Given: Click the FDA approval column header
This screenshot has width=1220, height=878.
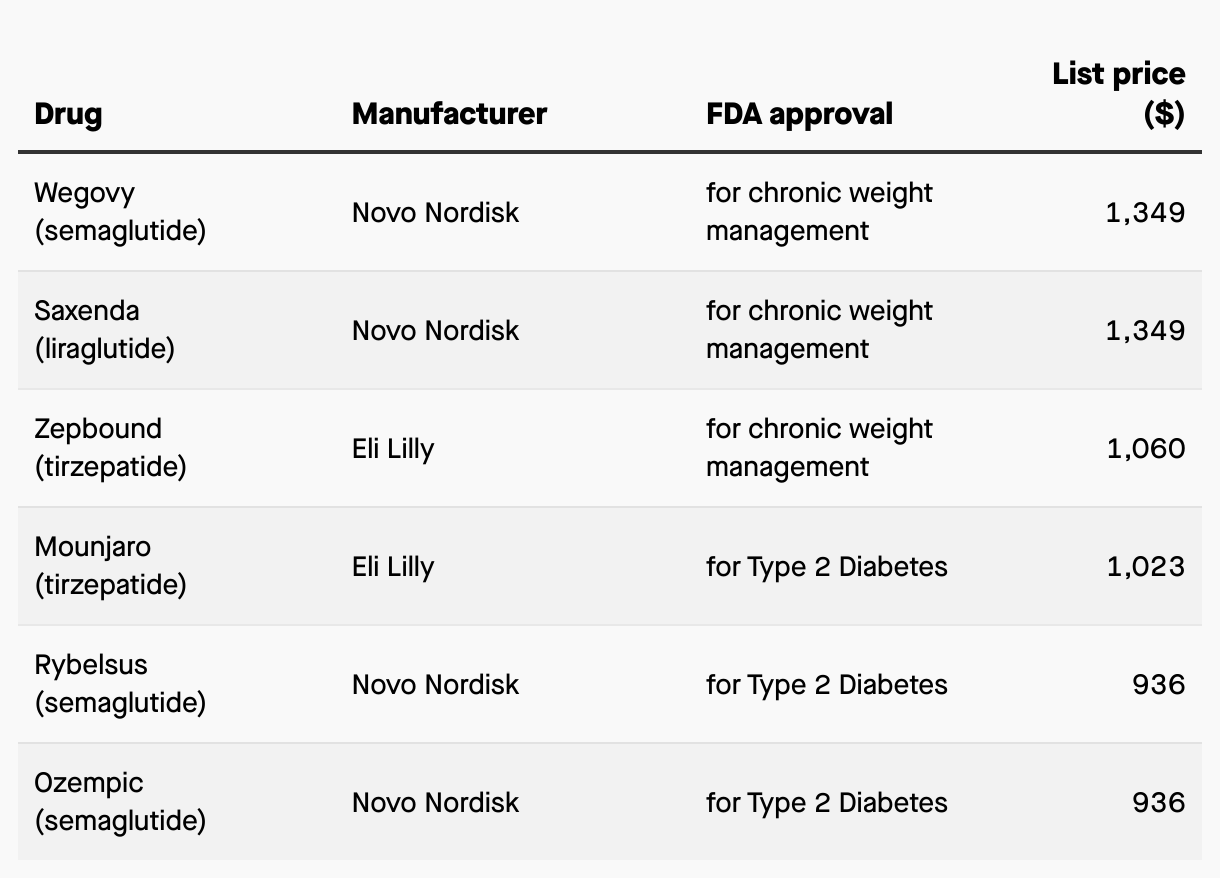Looking at the screenshot, I should coord(799,114).
